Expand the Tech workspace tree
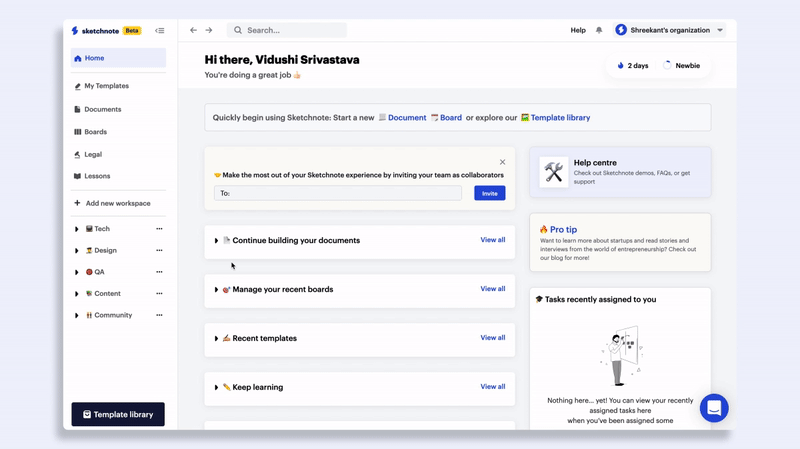The image size is (800, 449). (77, 229)
